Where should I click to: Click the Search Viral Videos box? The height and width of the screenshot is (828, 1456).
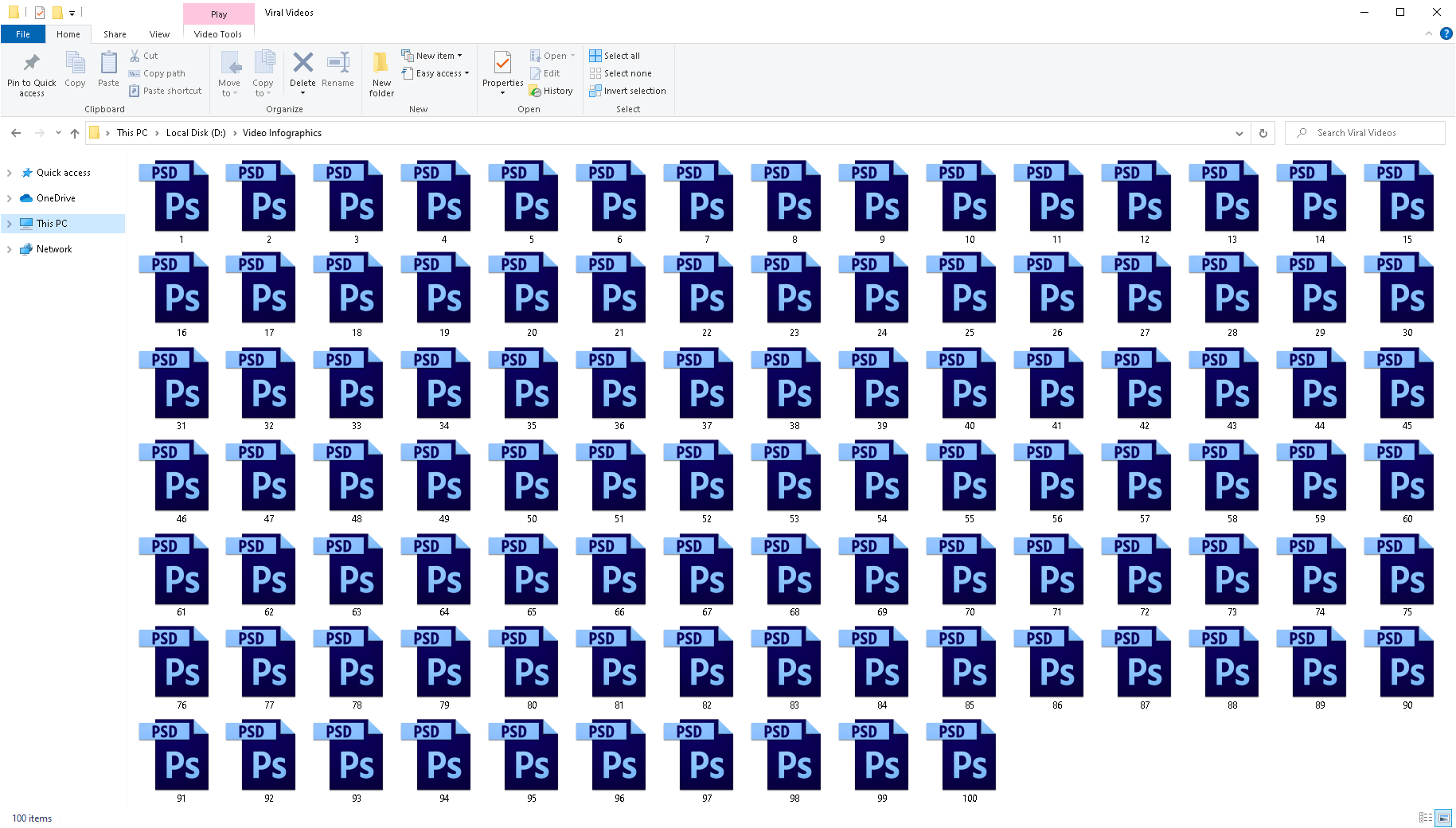1364,133
